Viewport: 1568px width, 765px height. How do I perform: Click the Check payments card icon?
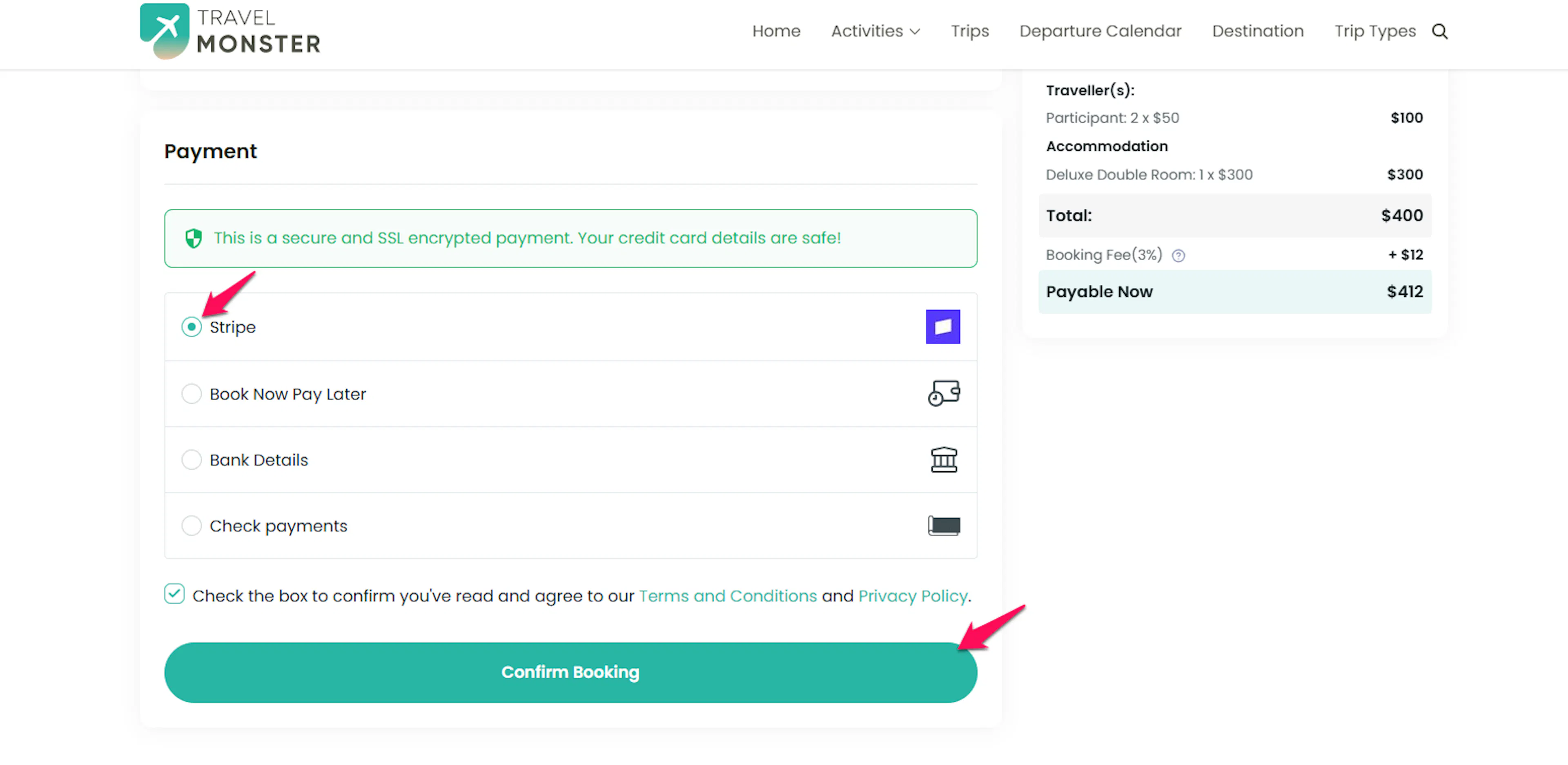point(944,526)
